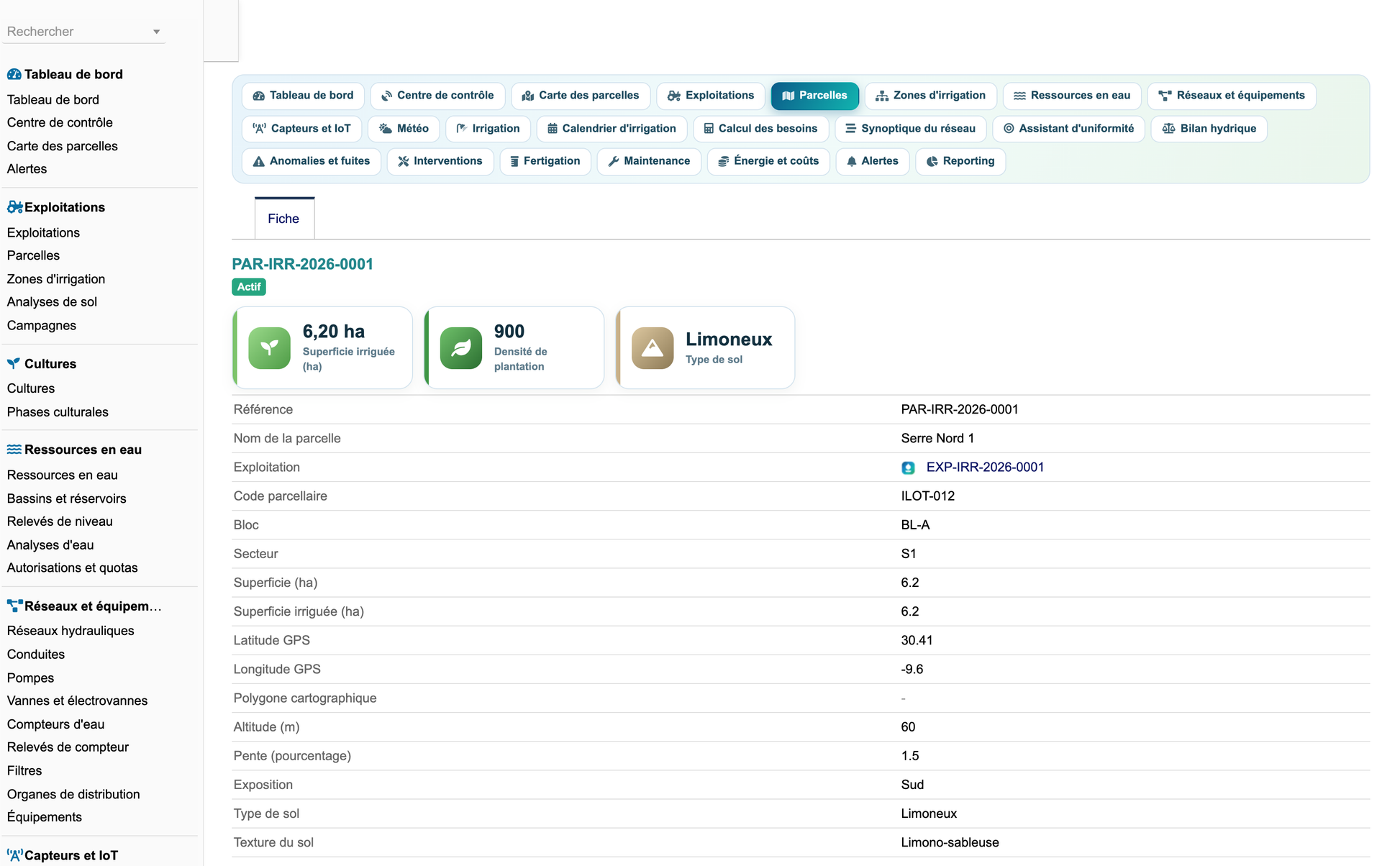Click the warning triangle icon on Anomalies et fuites
The image size is (1400, 866).
click(x=259, y=161)
